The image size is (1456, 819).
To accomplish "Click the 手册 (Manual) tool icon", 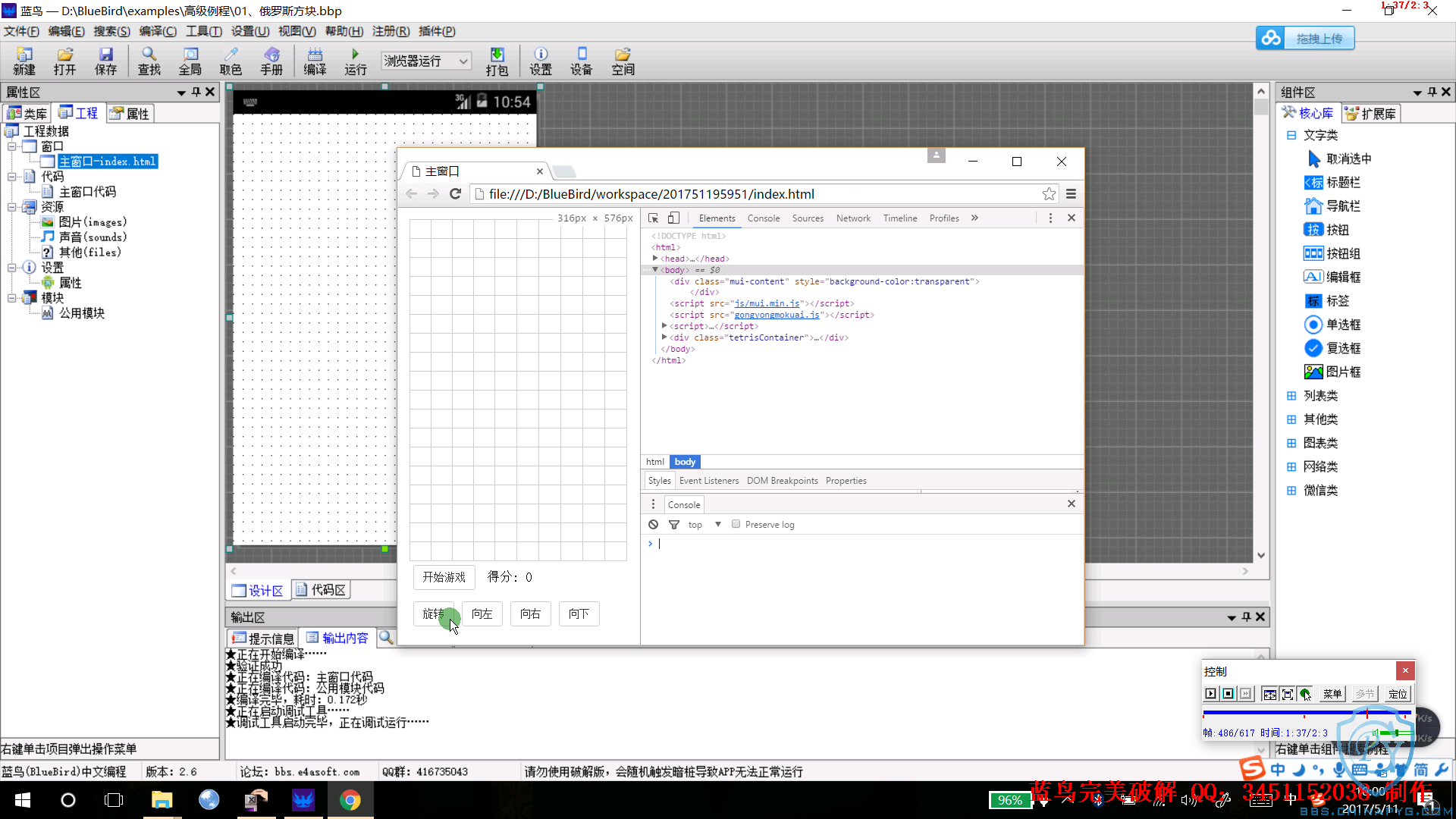I will pos(270,61).
